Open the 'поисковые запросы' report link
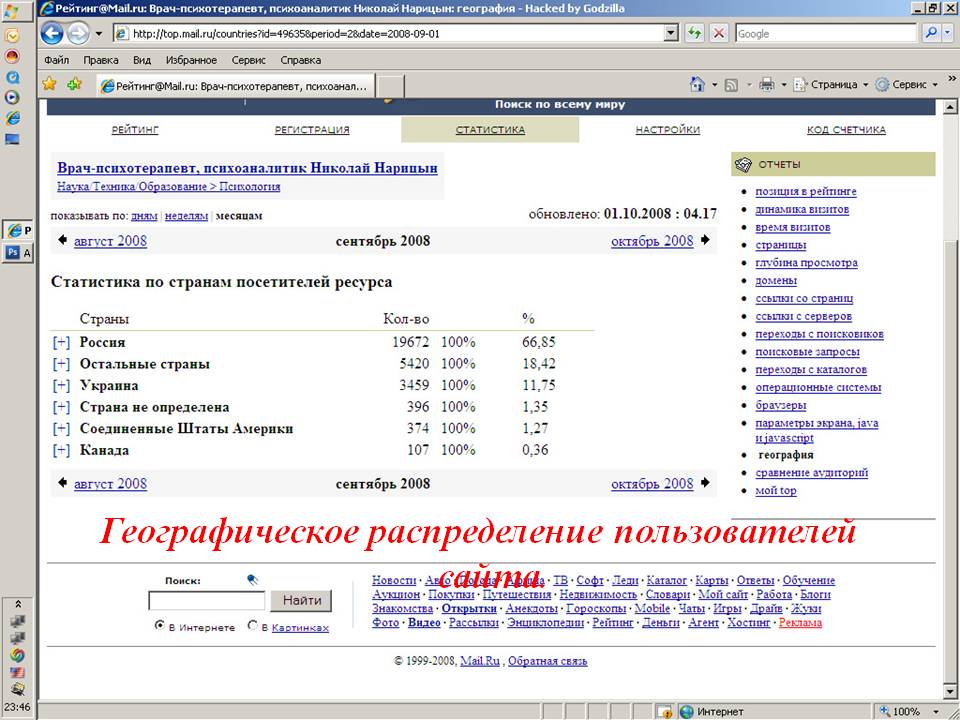Image resolution: width=960 pixels, height=720 pixels. 808,352
